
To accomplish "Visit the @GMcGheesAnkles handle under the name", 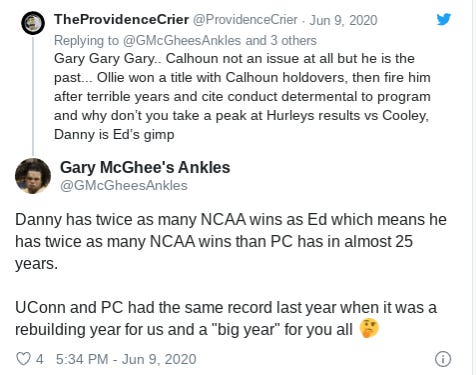I will click(x=124, y=185).
